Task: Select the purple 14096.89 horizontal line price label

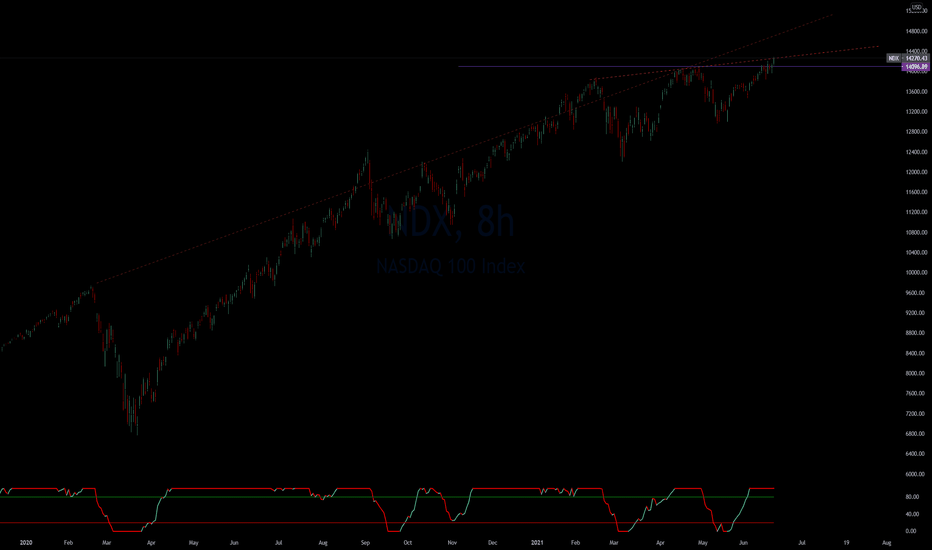Action: (x=916, y=67)
